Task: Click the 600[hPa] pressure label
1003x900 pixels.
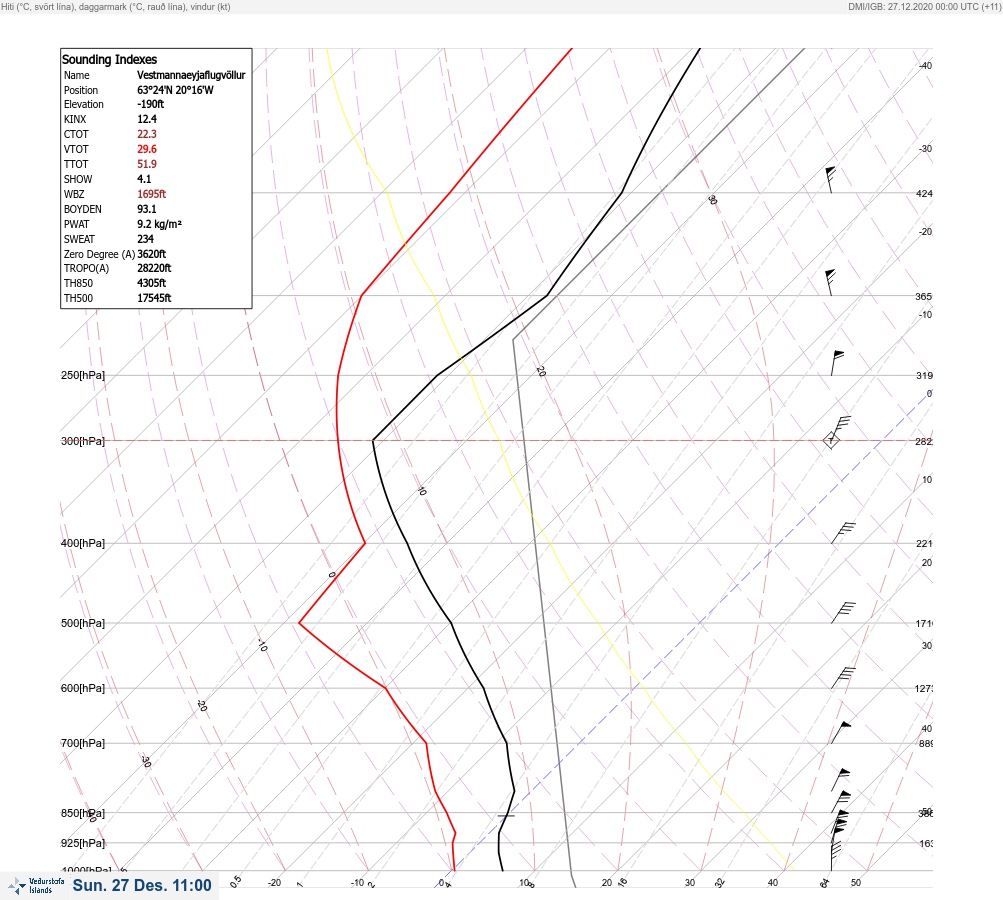Action: (x=83, y=688)
